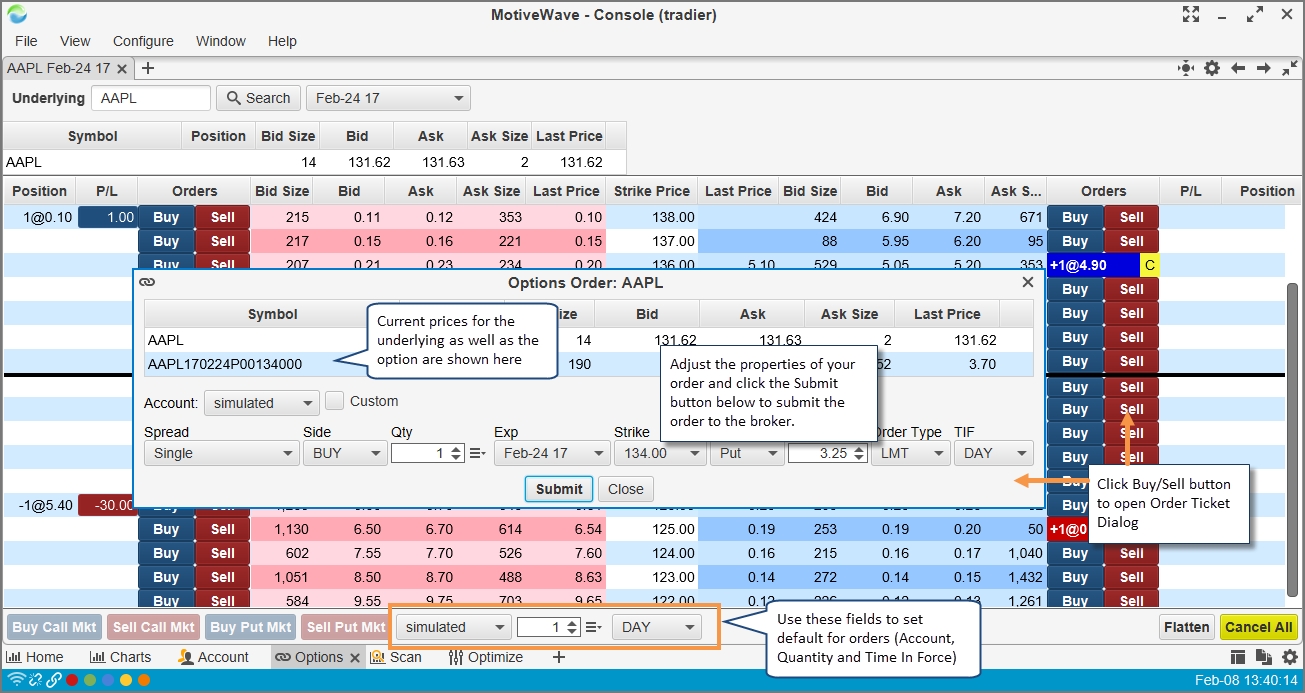Open the Order Type LMT dropdown
This screenshot has width=1305, height=693.
pos(909,453)
